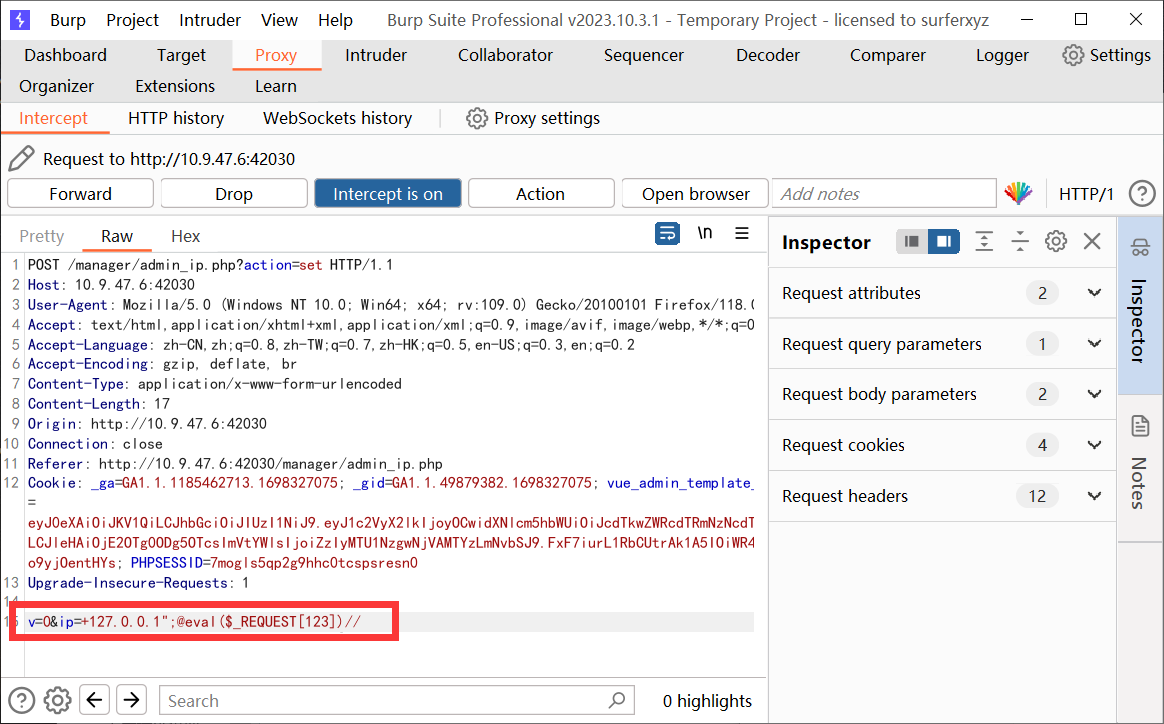Toggle the word wrap icon in the editor
Viewport: 1164px width, 724px height.
tap(667, 233)
